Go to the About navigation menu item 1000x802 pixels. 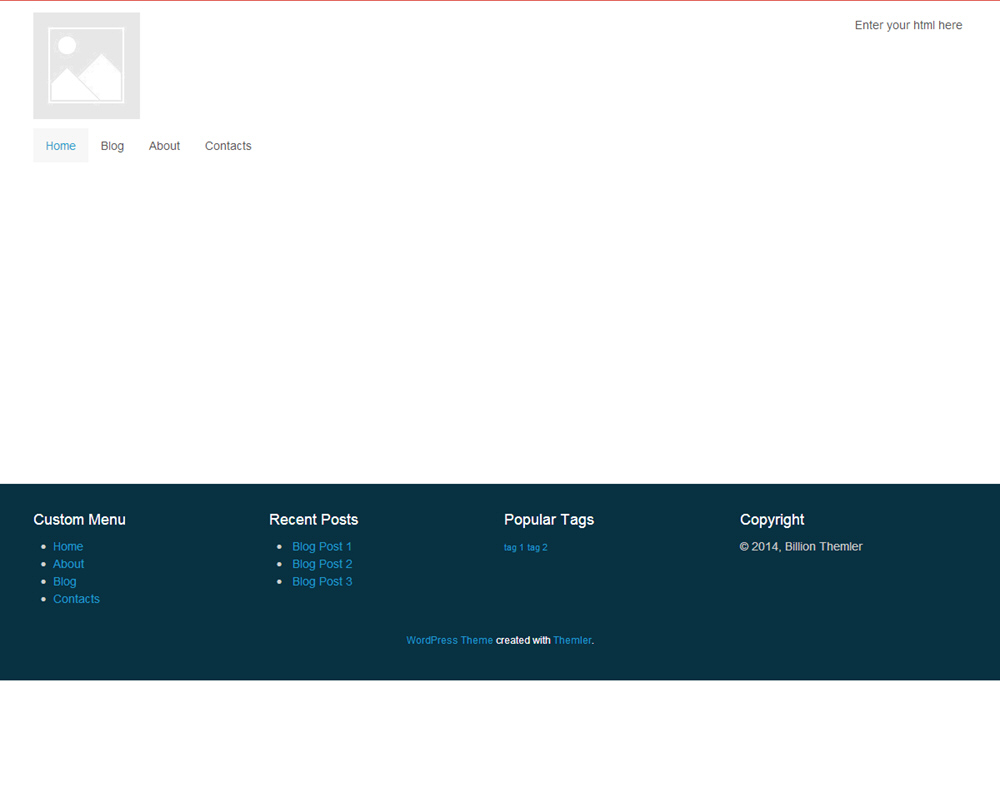click(x=165, y=146)
